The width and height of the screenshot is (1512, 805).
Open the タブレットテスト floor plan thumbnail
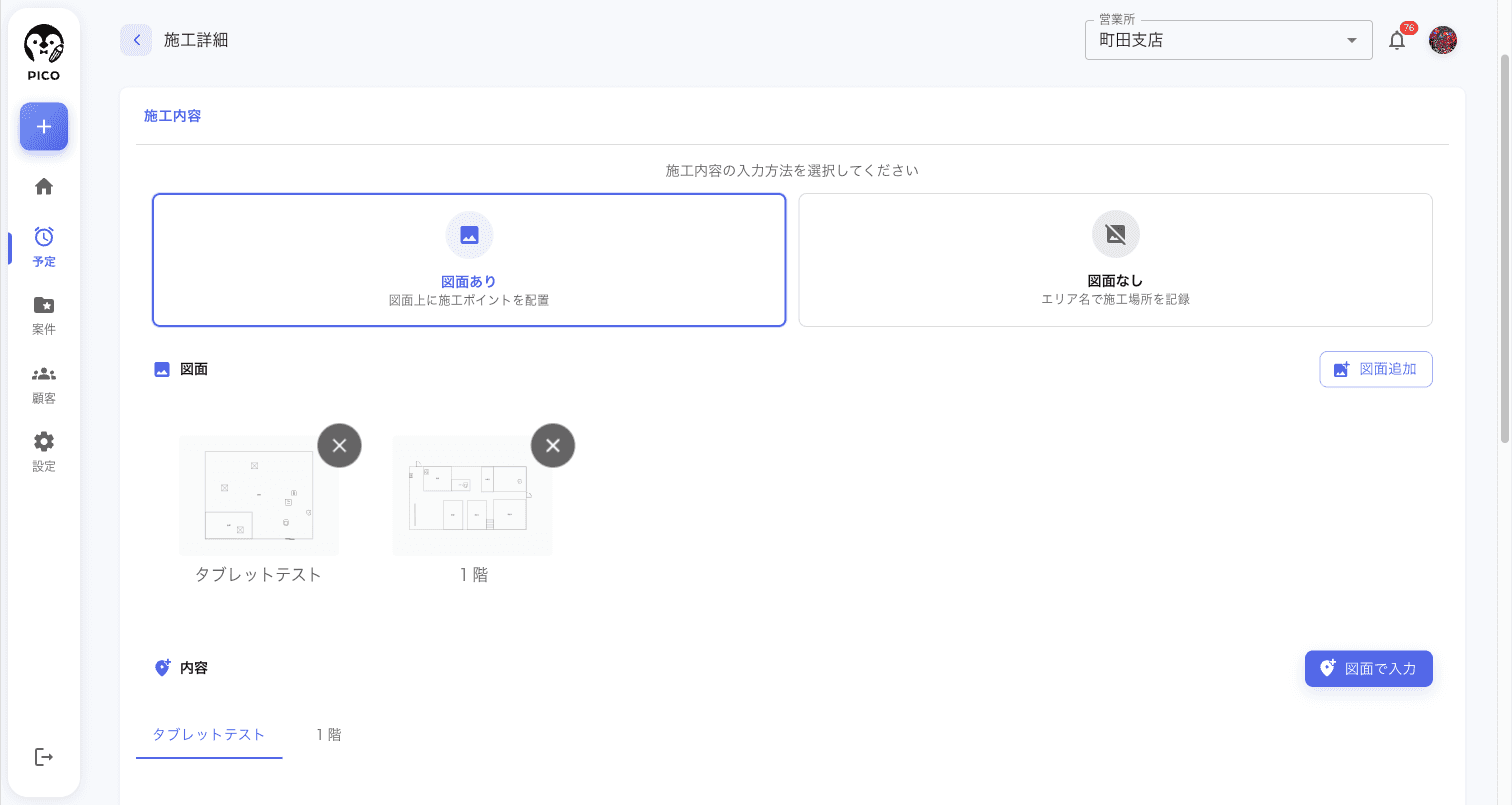(x=259, y=495)
